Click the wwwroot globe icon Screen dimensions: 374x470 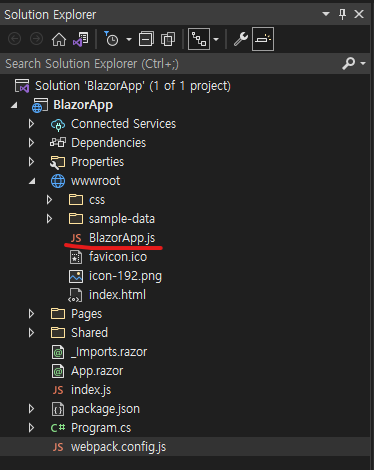(58, 181)
